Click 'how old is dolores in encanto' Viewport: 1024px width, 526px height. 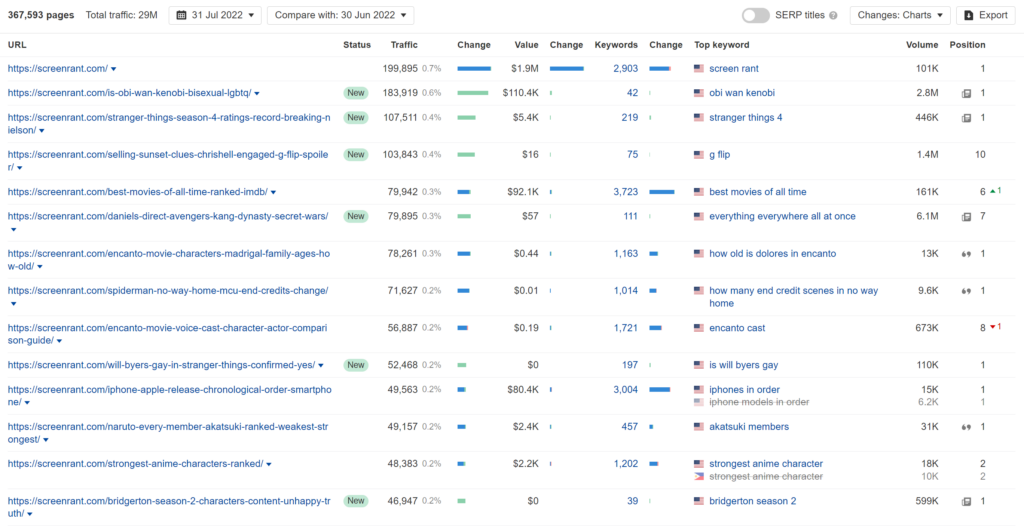pos(773,254)
